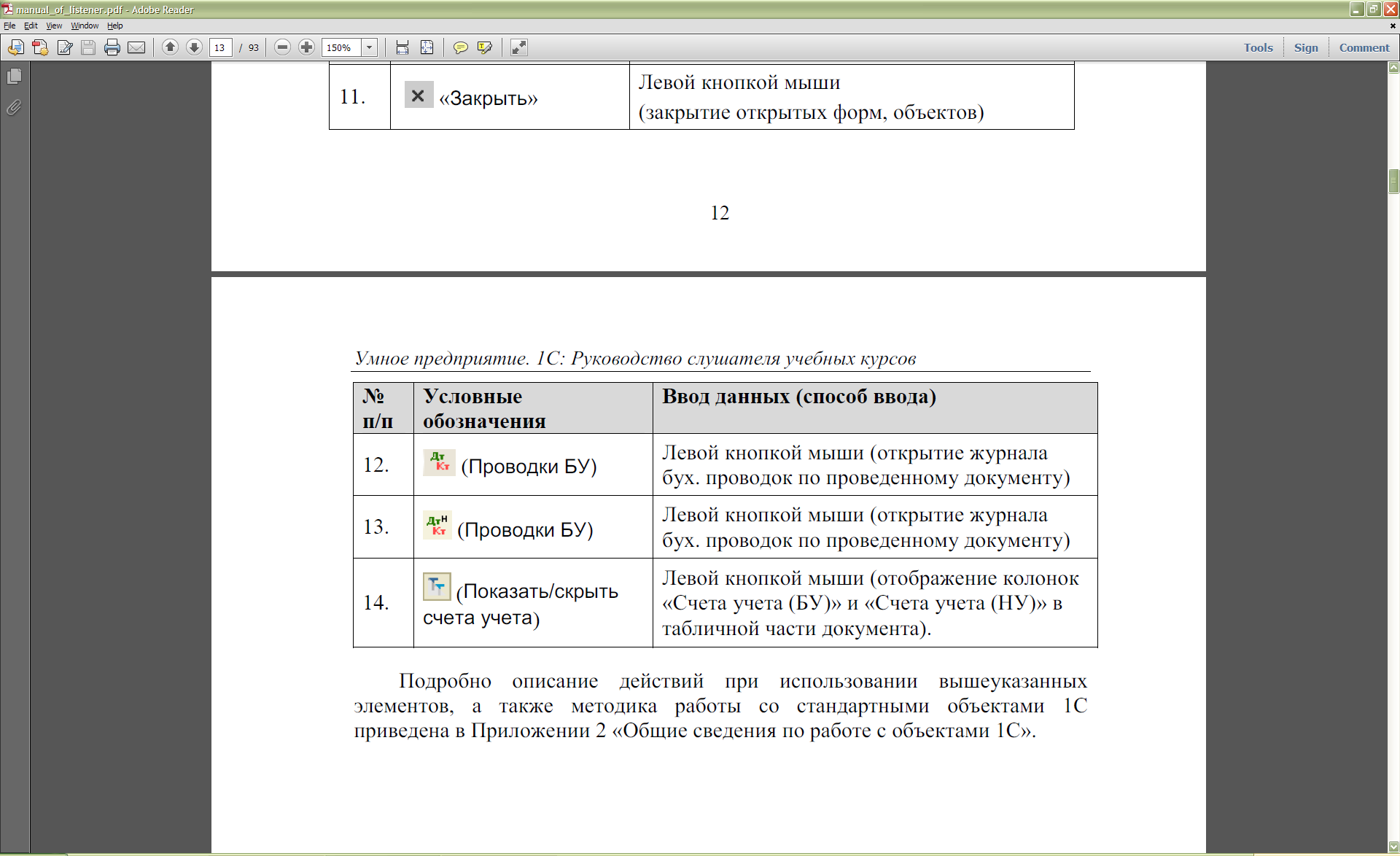The height and width of the screenshot is (856, 1400).
Task: Click the Fit width scrolling icon
Action: coord(402,47)
